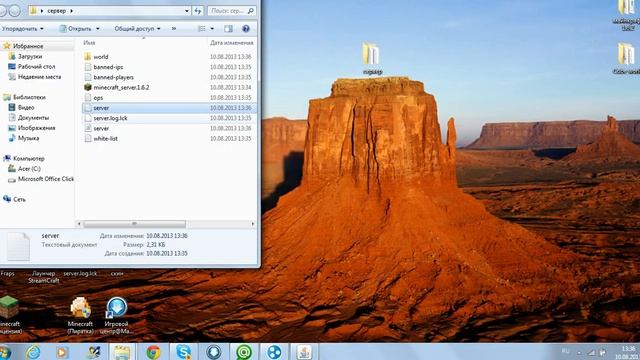This screenshot has height=360, width=640.
Task: Open the view options dropdown arrow
Action: [212, 29]
